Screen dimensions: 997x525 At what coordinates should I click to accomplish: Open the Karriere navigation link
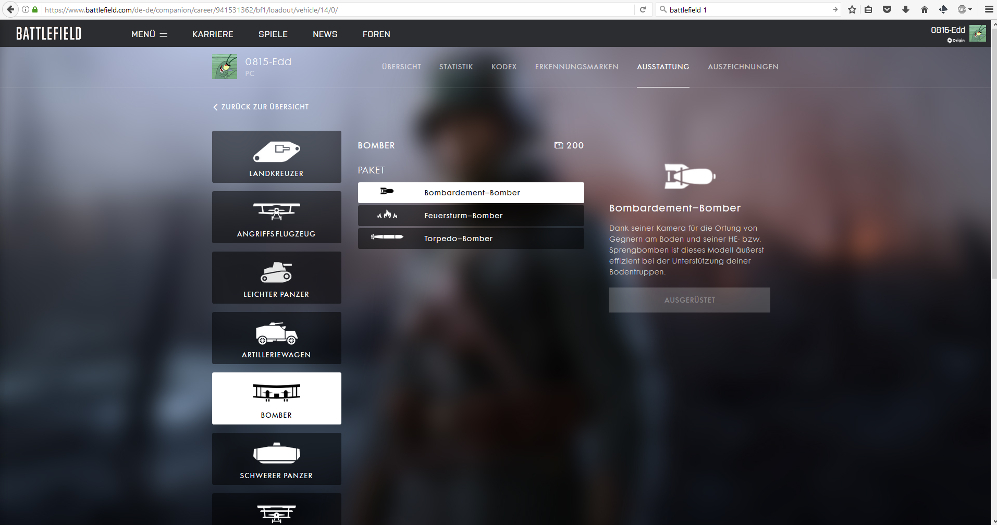click(x=212, y=34)
